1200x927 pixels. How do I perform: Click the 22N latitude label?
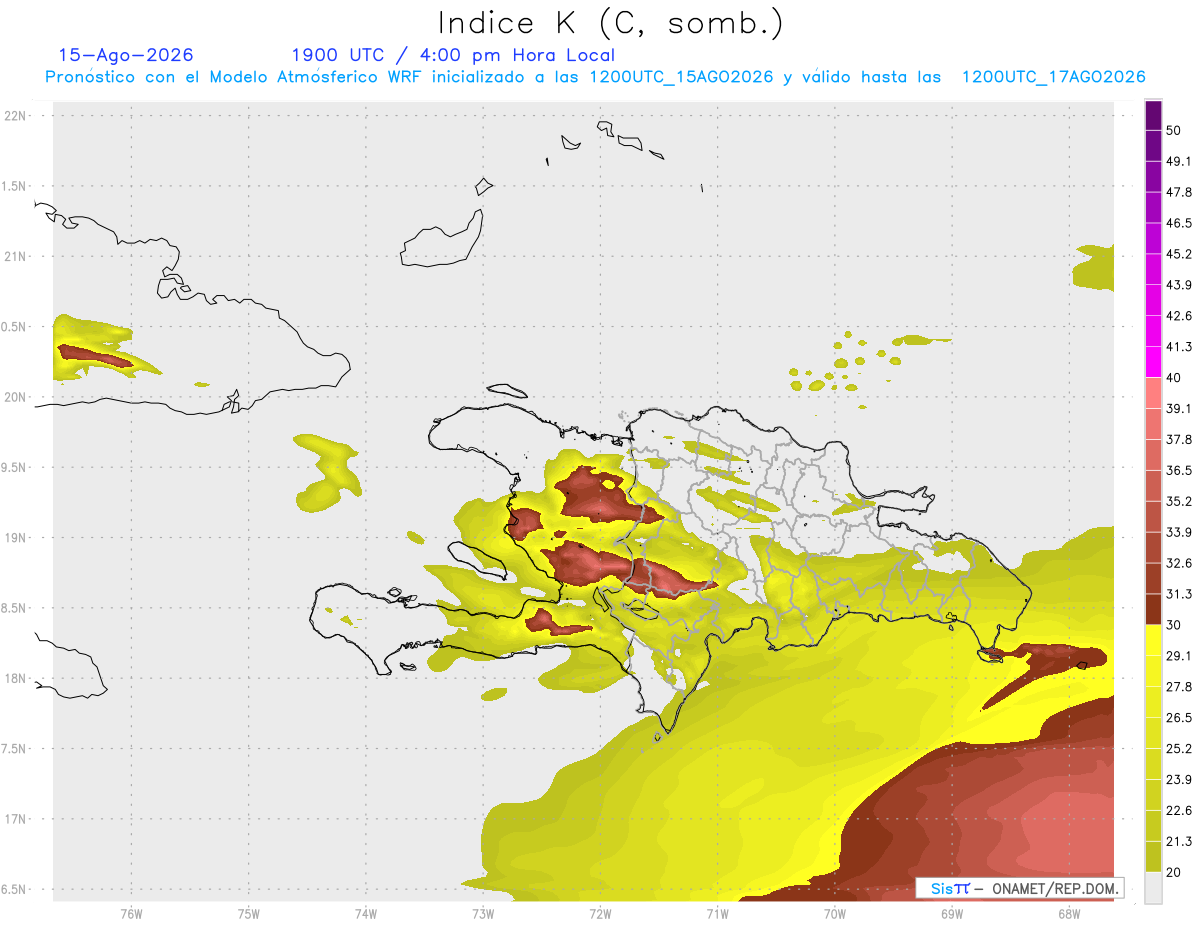(16, 115)
